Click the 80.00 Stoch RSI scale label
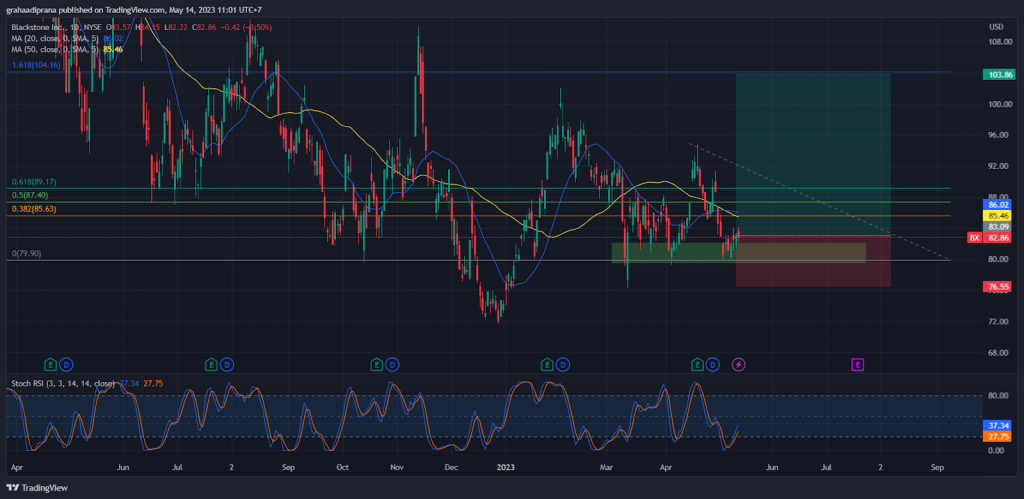This screenshot has height=499, width=1024. (999, 395)
